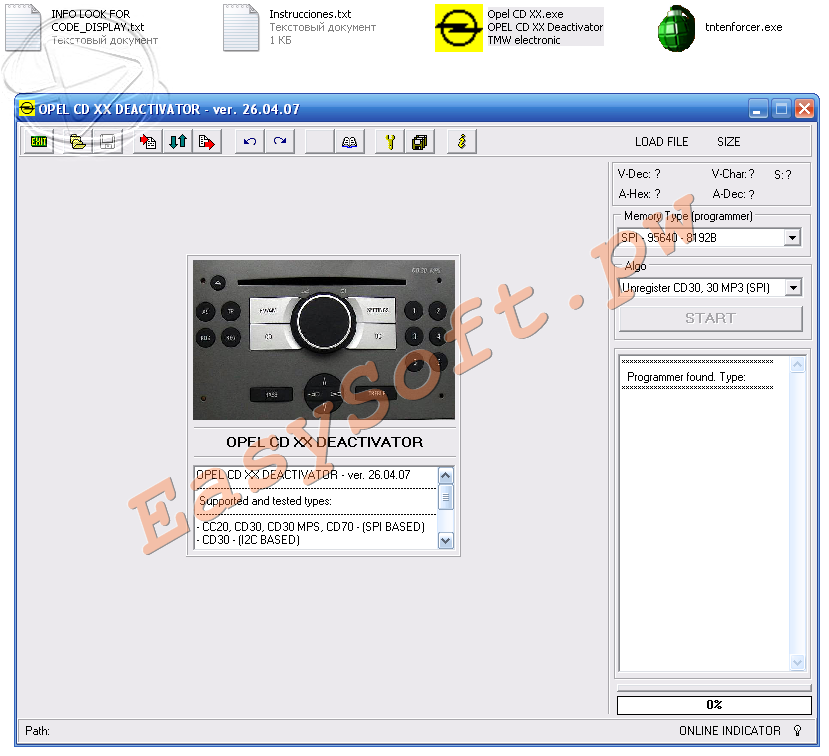Click the ONLINE INDICATOR status text

point(730,731)
